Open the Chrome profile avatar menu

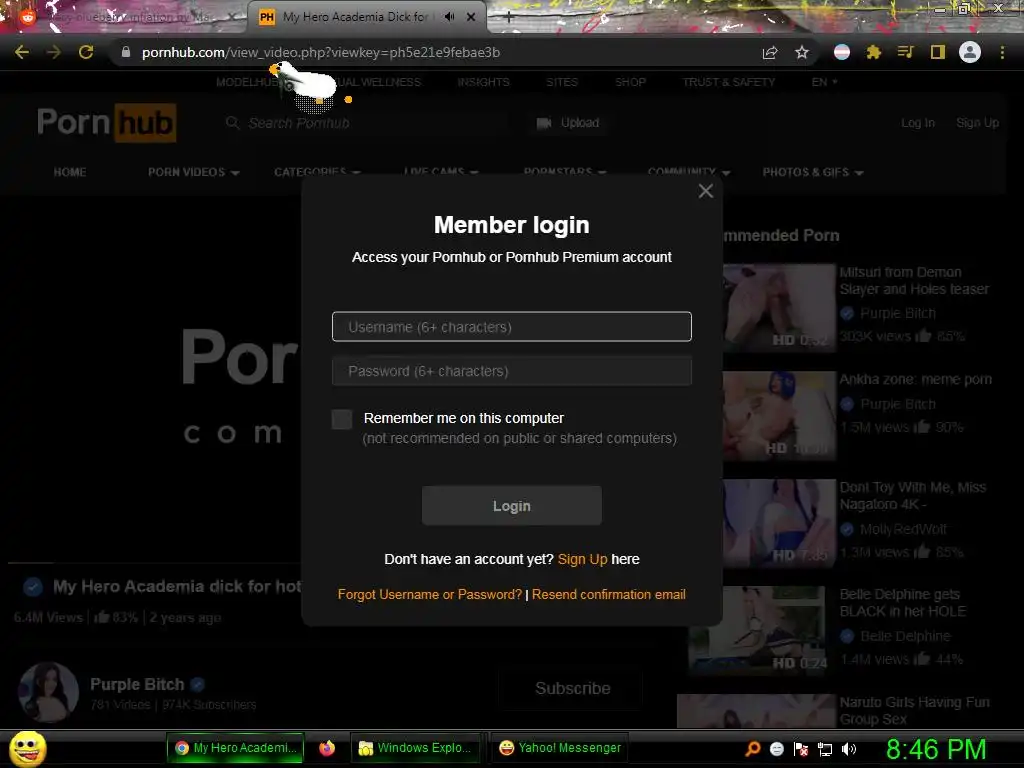[970, 52]
